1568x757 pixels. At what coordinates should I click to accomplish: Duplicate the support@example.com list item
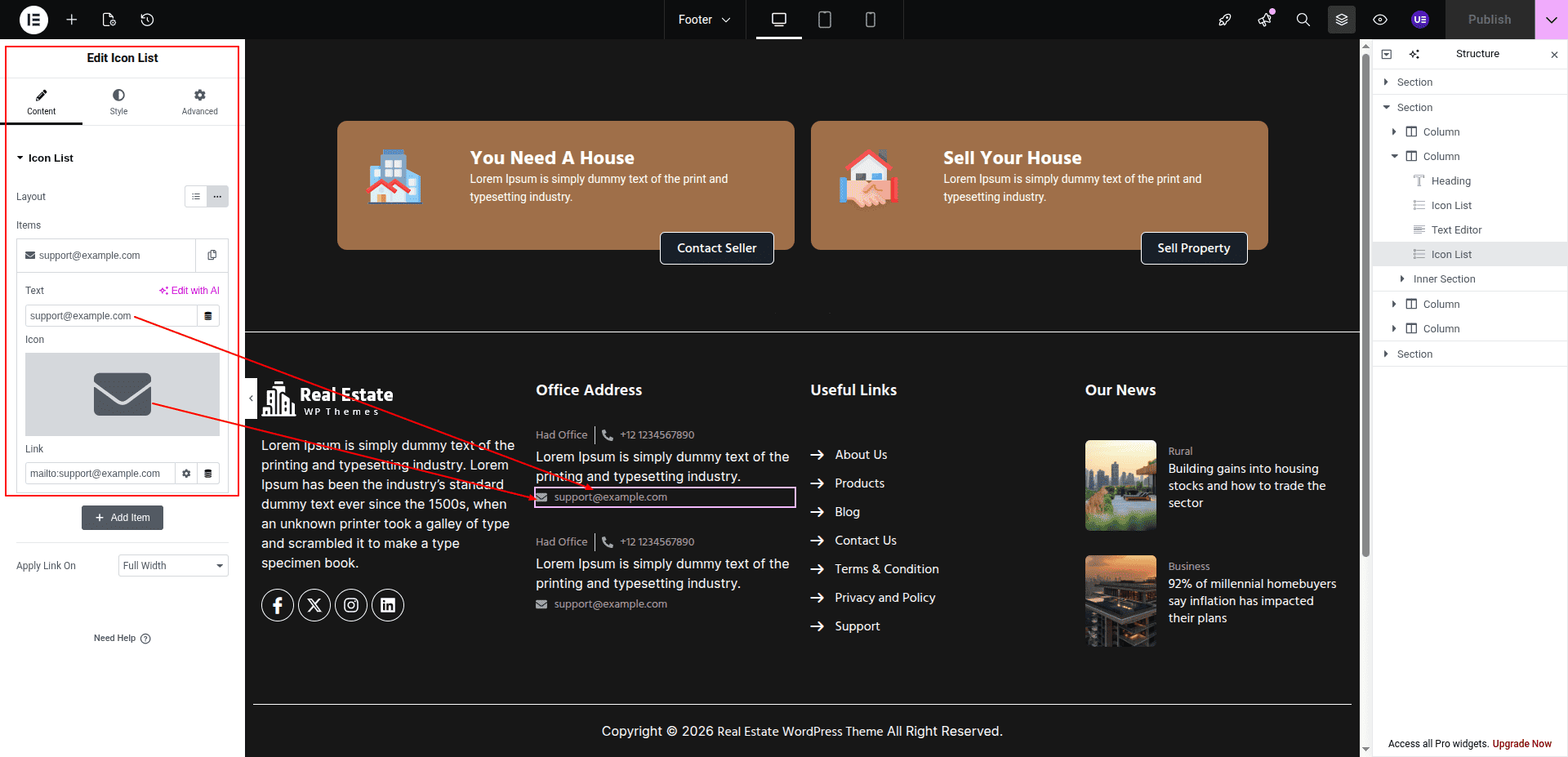[212, 256]
